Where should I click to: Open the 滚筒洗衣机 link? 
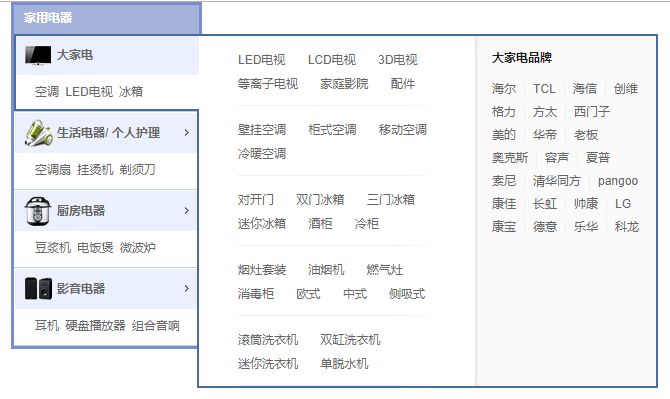click(x=268, y=340)
